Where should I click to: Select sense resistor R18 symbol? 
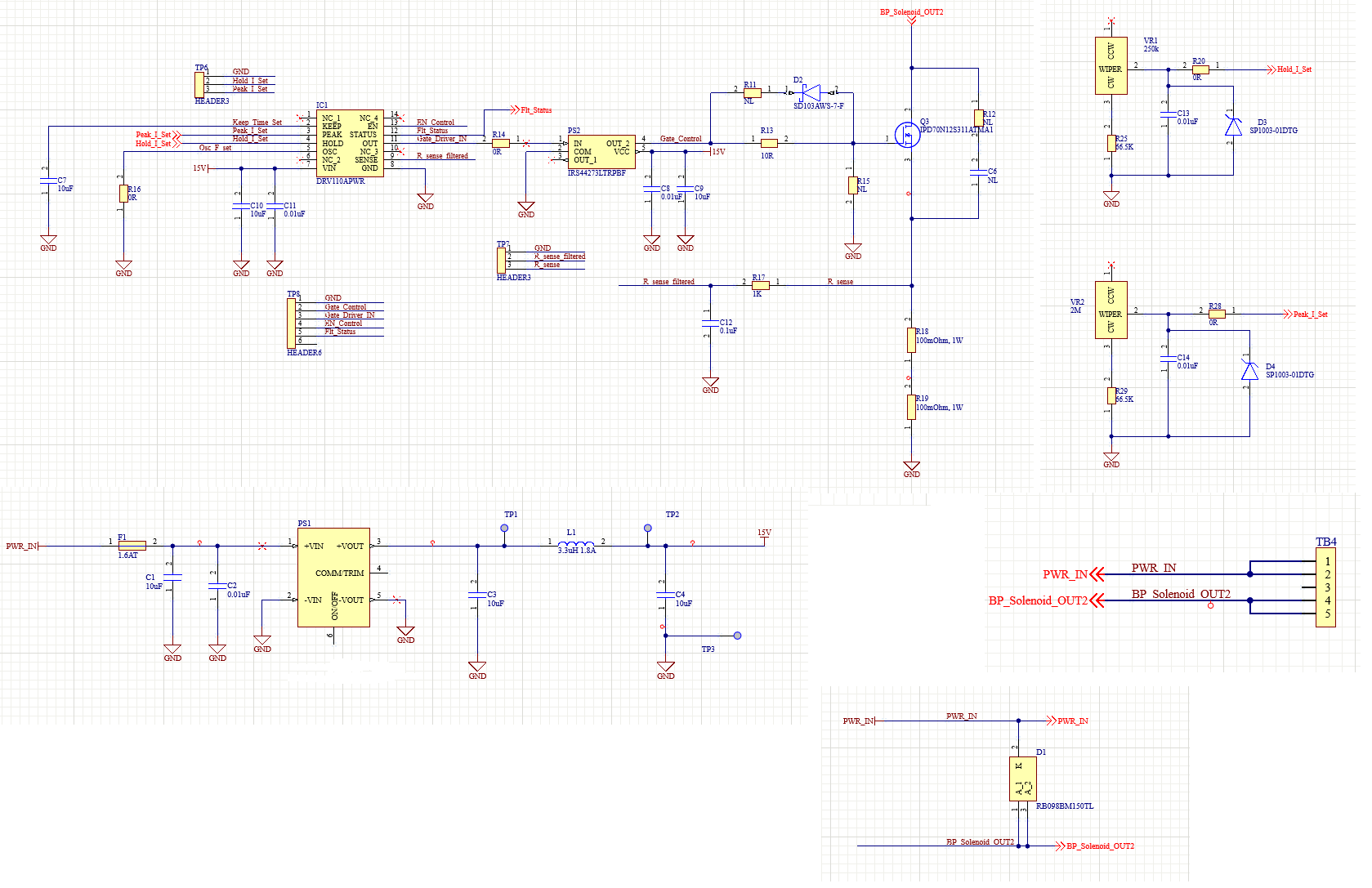pos(911,340)
